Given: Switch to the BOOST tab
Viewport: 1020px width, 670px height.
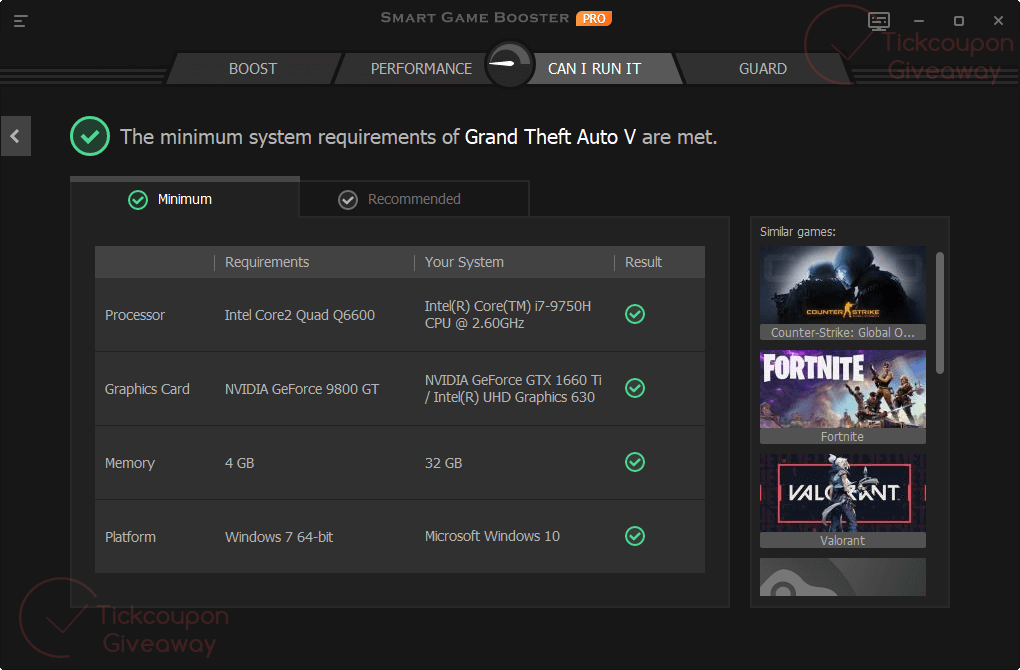Looking at the screenshot, I should (x=253, y=68).
